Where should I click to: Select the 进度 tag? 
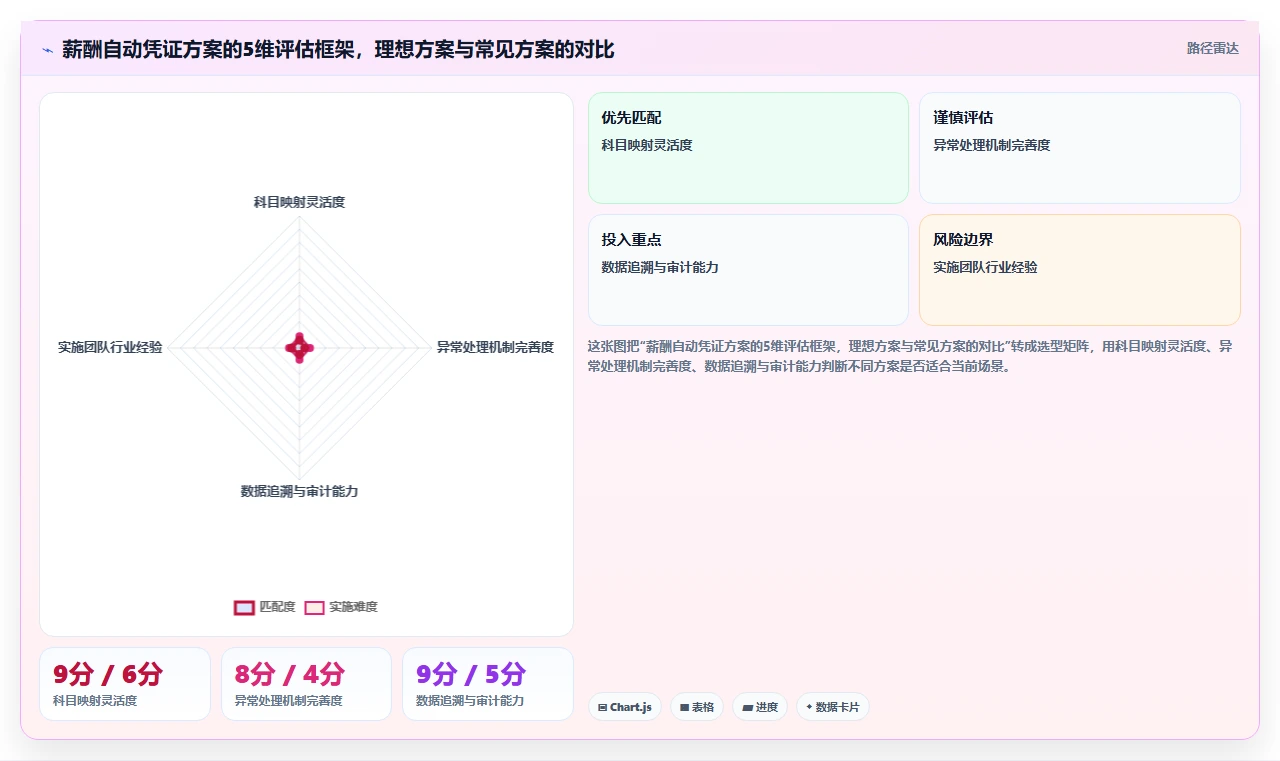tap(760, 707)
